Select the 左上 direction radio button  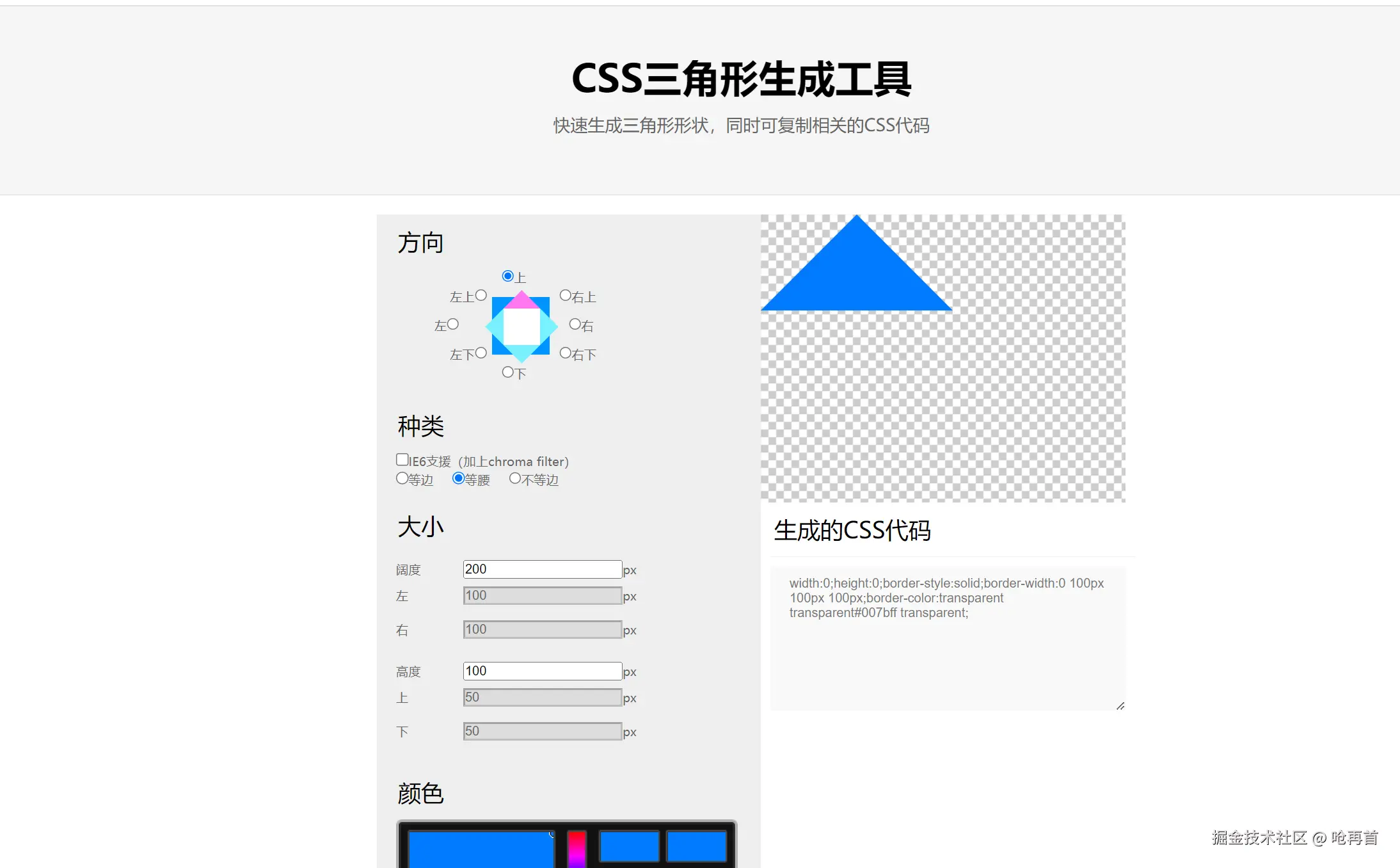[x=481, y=295]
